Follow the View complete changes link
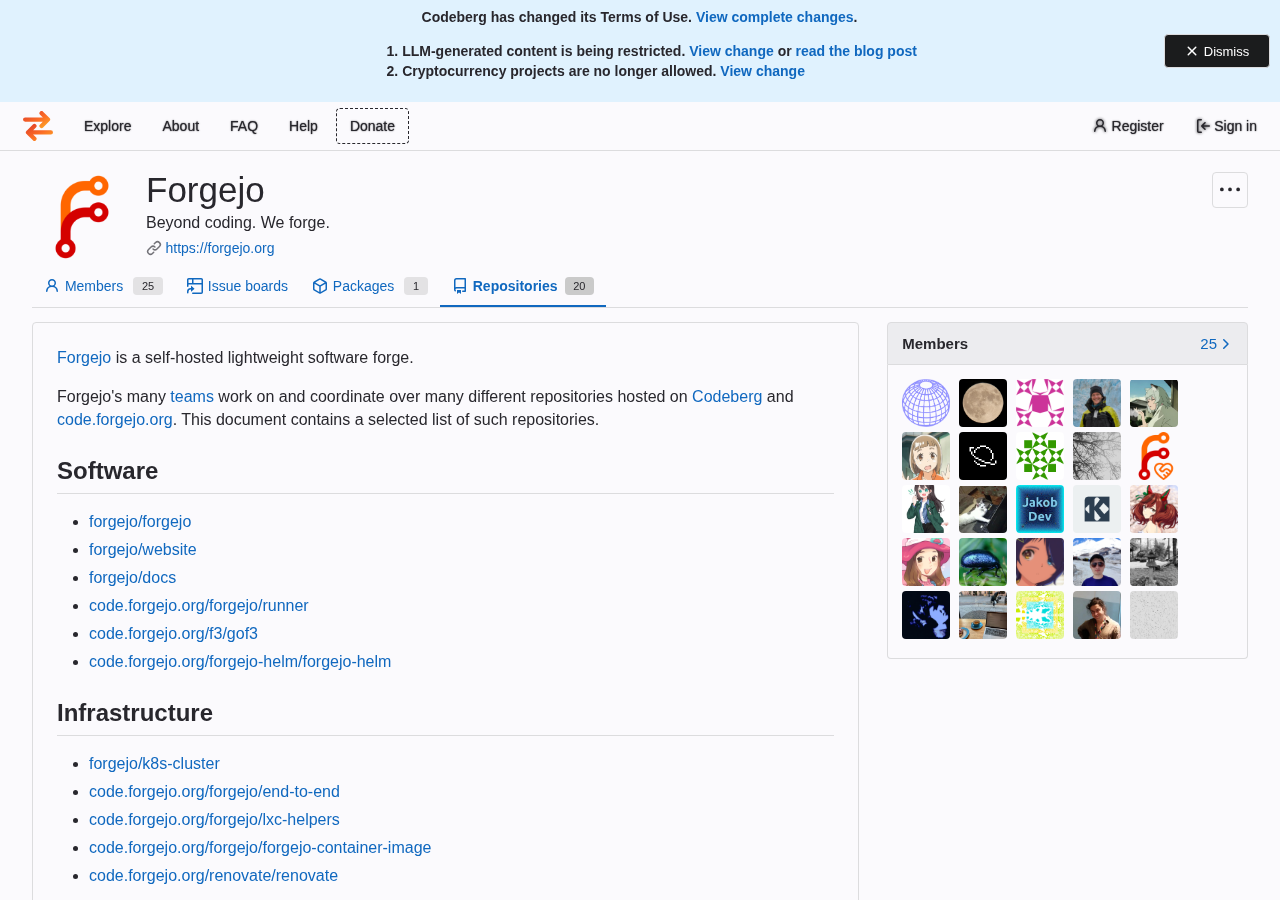The image size is (1280, 900). tap(775, 17)
